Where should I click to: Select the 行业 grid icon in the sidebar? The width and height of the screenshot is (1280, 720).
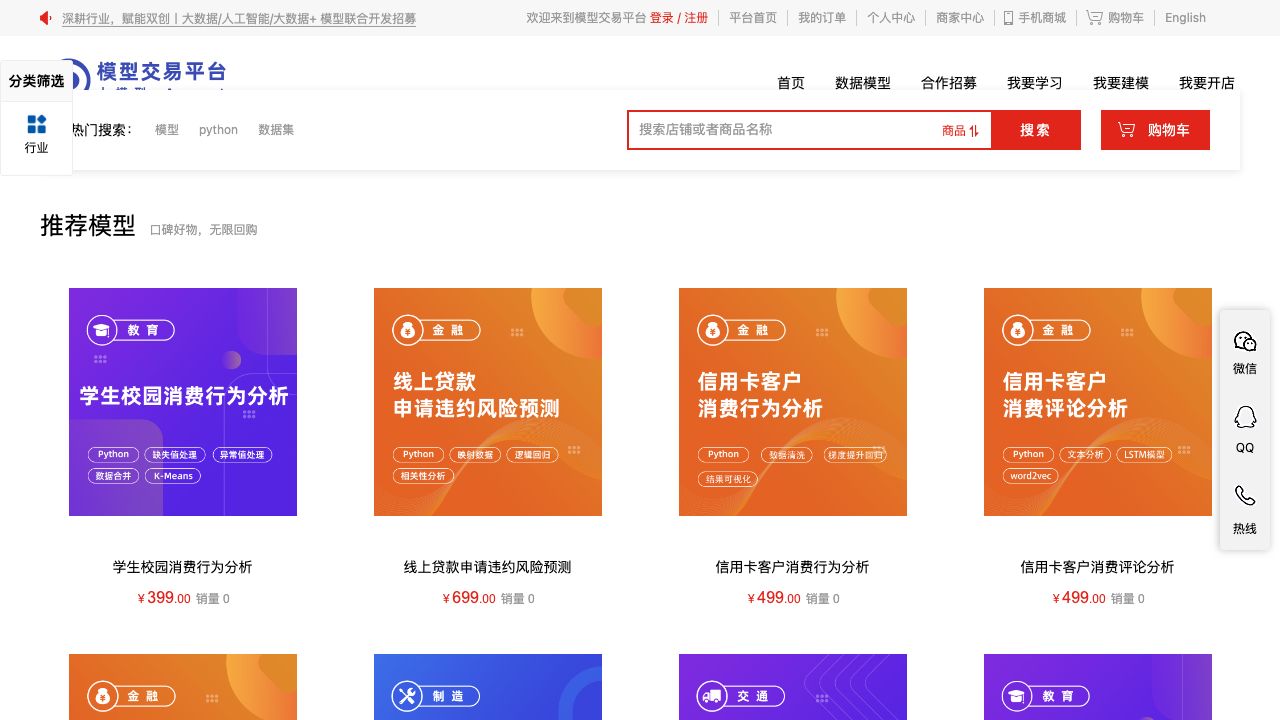click(36, 124)
